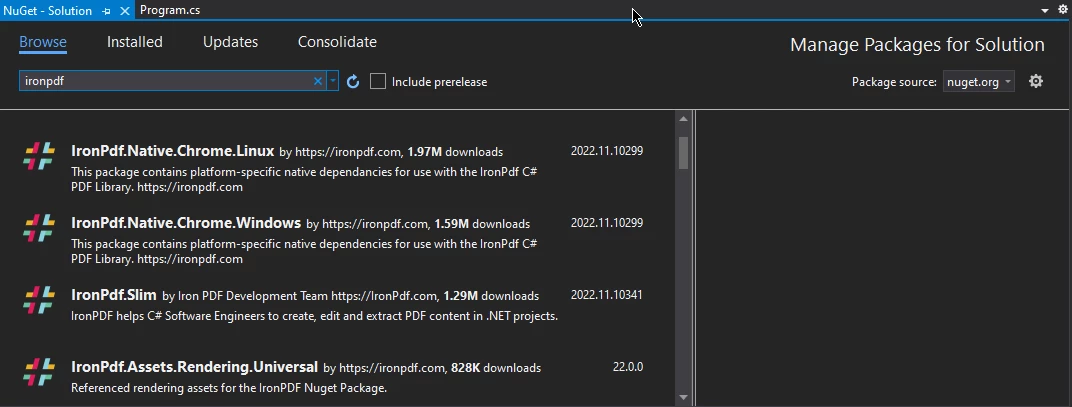
Task: Open tab well settings gear icon
Action: 1063,10
